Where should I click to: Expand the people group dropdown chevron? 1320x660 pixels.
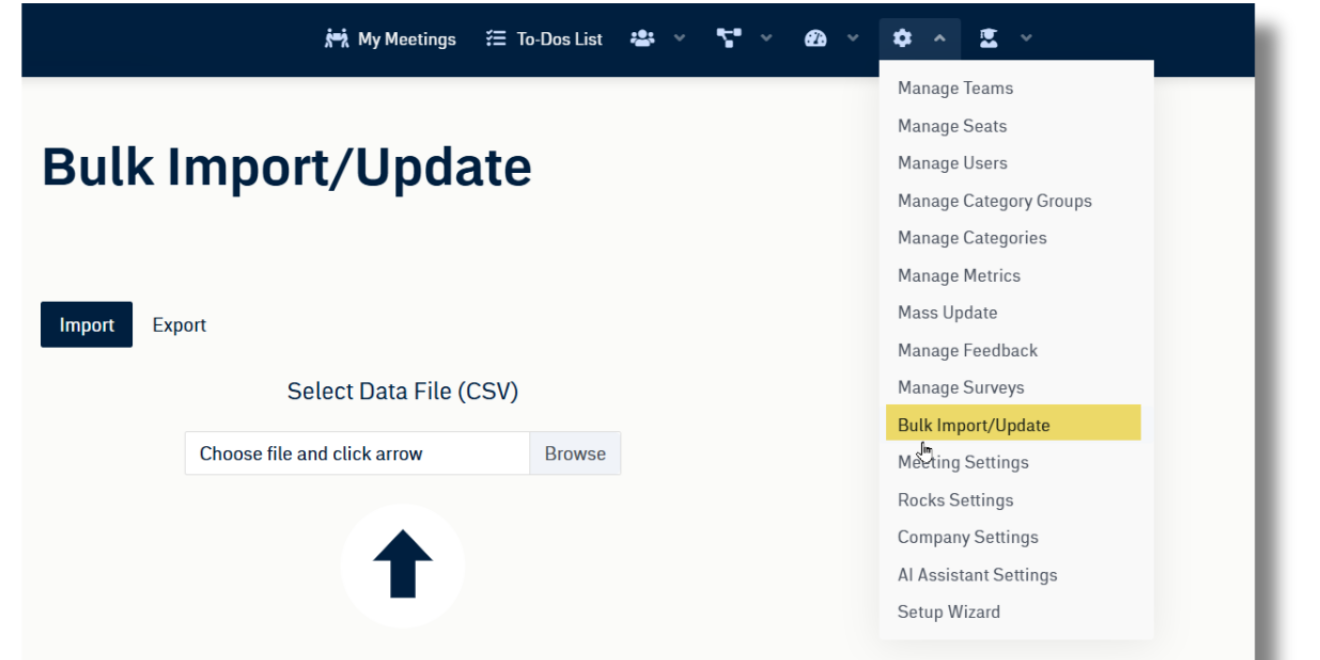[x=680, y=39]
